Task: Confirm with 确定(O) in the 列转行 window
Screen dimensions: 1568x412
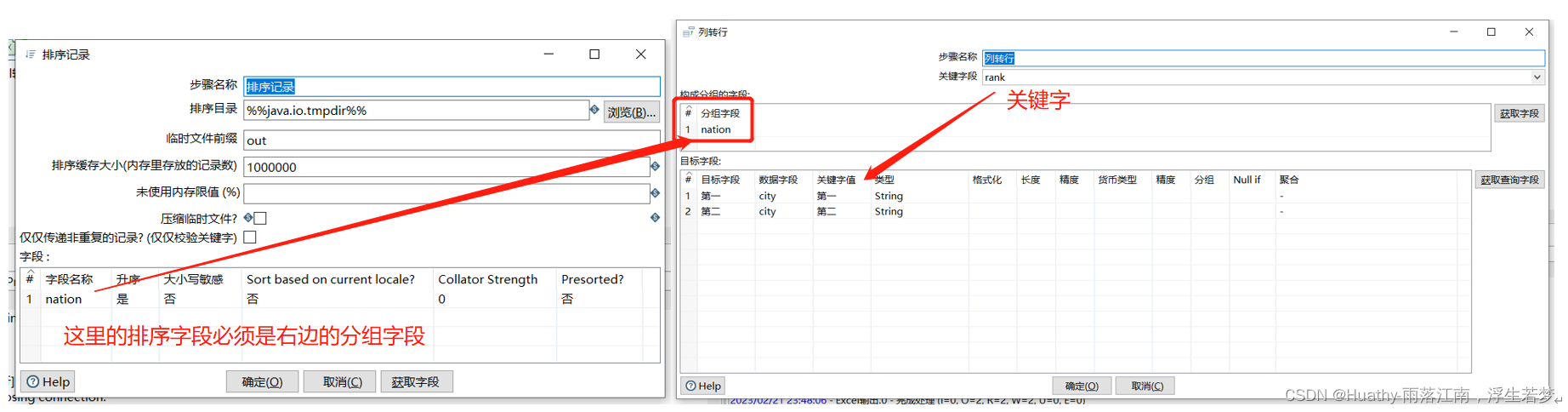Action: coord(1082,386)
